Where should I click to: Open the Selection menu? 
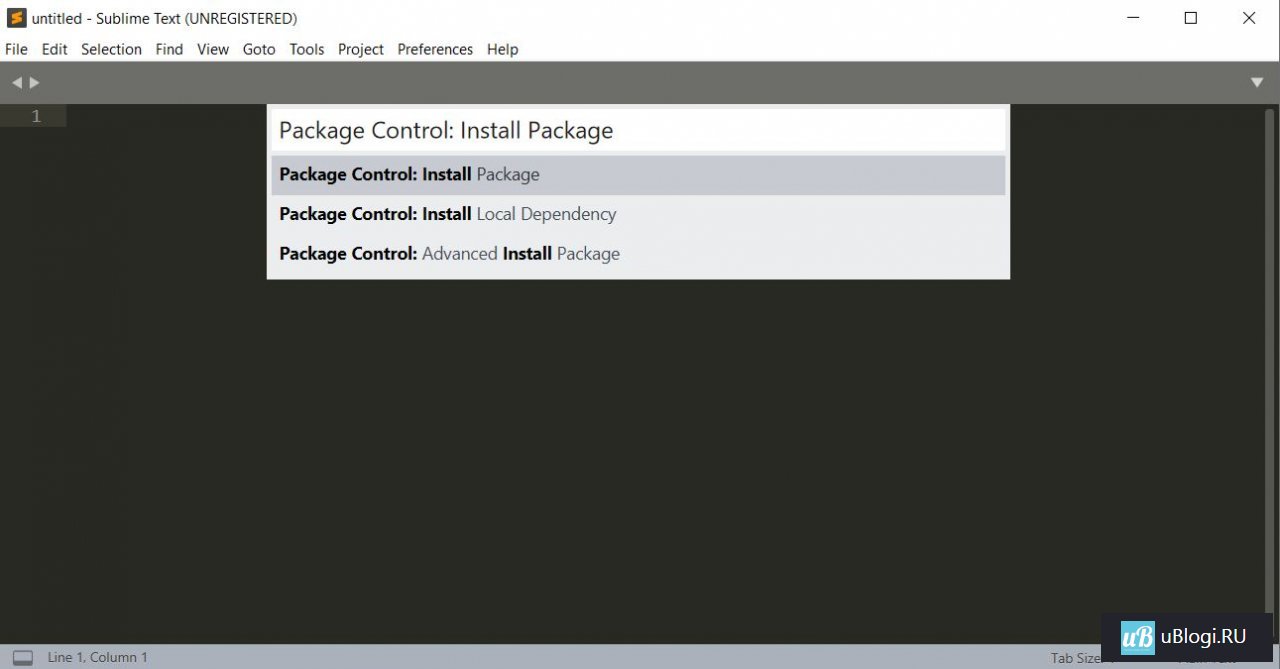tap(111, 49)
